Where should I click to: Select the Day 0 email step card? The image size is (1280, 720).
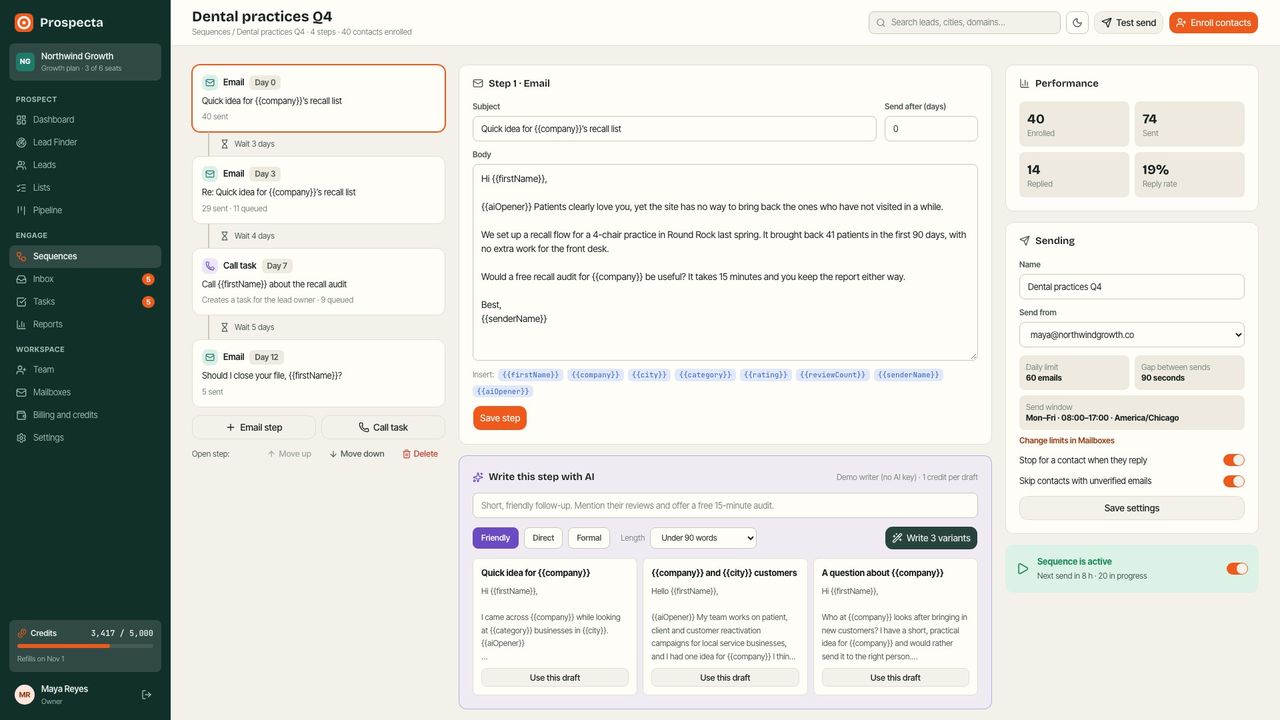pos(318,99)
